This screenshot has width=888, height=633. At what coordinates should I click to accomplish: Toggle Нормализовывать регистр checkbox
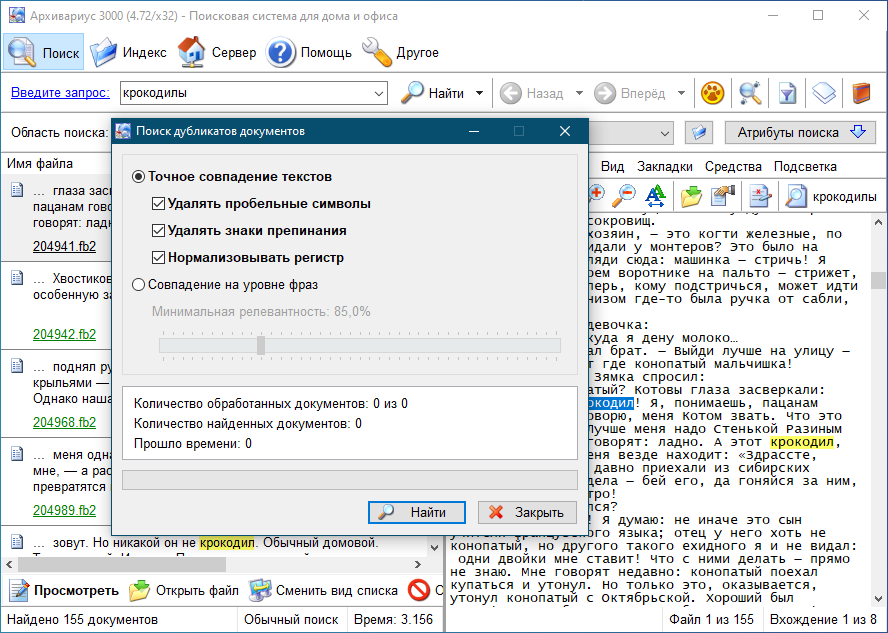click(158, 258)
